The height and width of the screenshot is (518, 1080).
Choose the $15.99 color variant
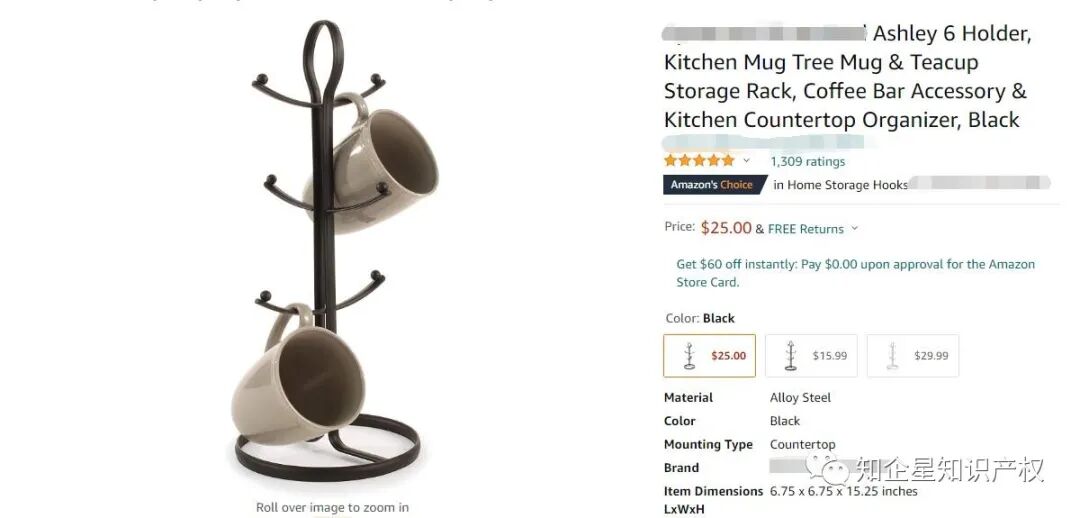(x=811, y=355)
